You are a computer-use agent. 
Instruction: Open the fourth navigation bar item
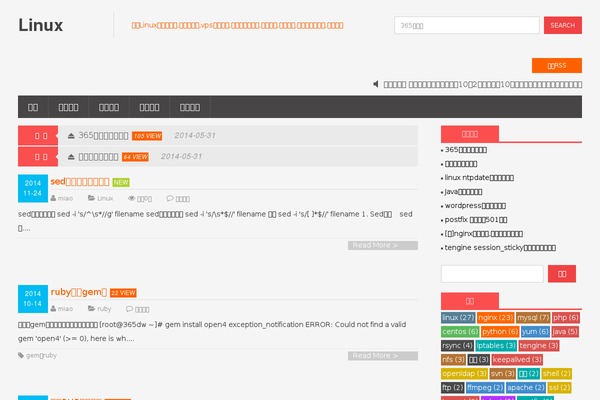150,107
